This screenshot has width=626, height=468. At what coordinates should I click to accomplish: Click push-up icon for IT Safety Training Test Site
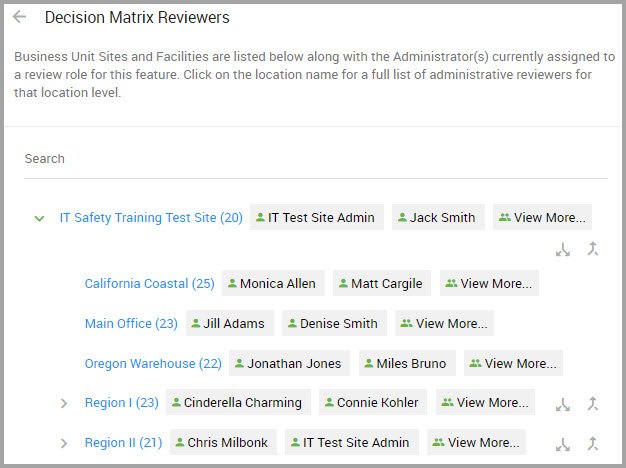pos(593,249)
